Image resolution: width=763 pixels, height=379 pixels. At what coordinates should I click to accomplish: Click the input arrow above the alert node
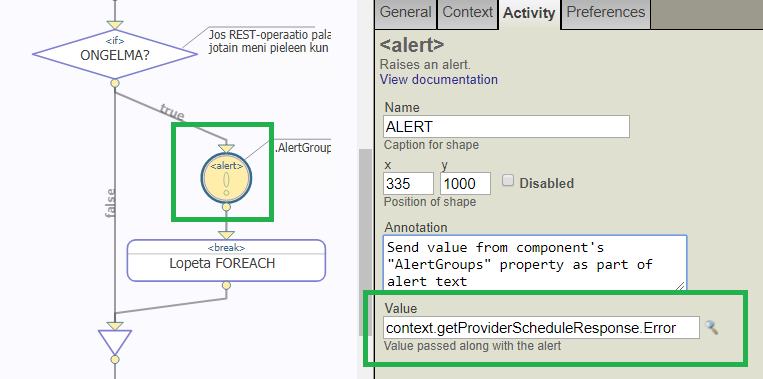coord(226,148)
